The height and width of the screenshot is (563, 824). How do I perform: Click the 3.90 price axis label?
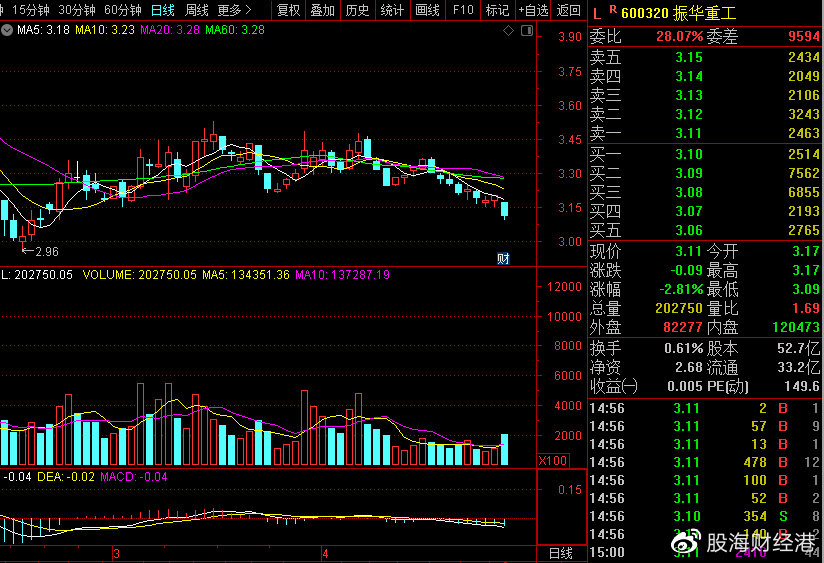tap(570, 37)
